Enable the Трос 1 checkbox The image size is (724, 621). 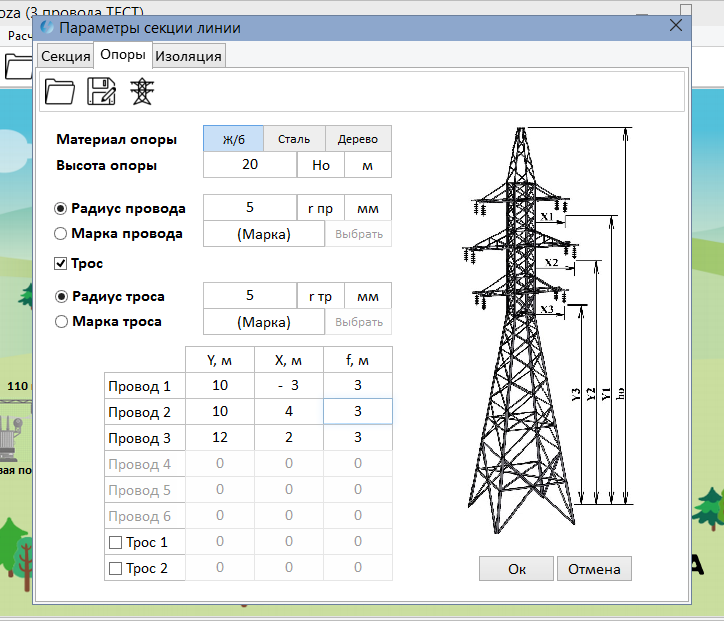point(115,543)
